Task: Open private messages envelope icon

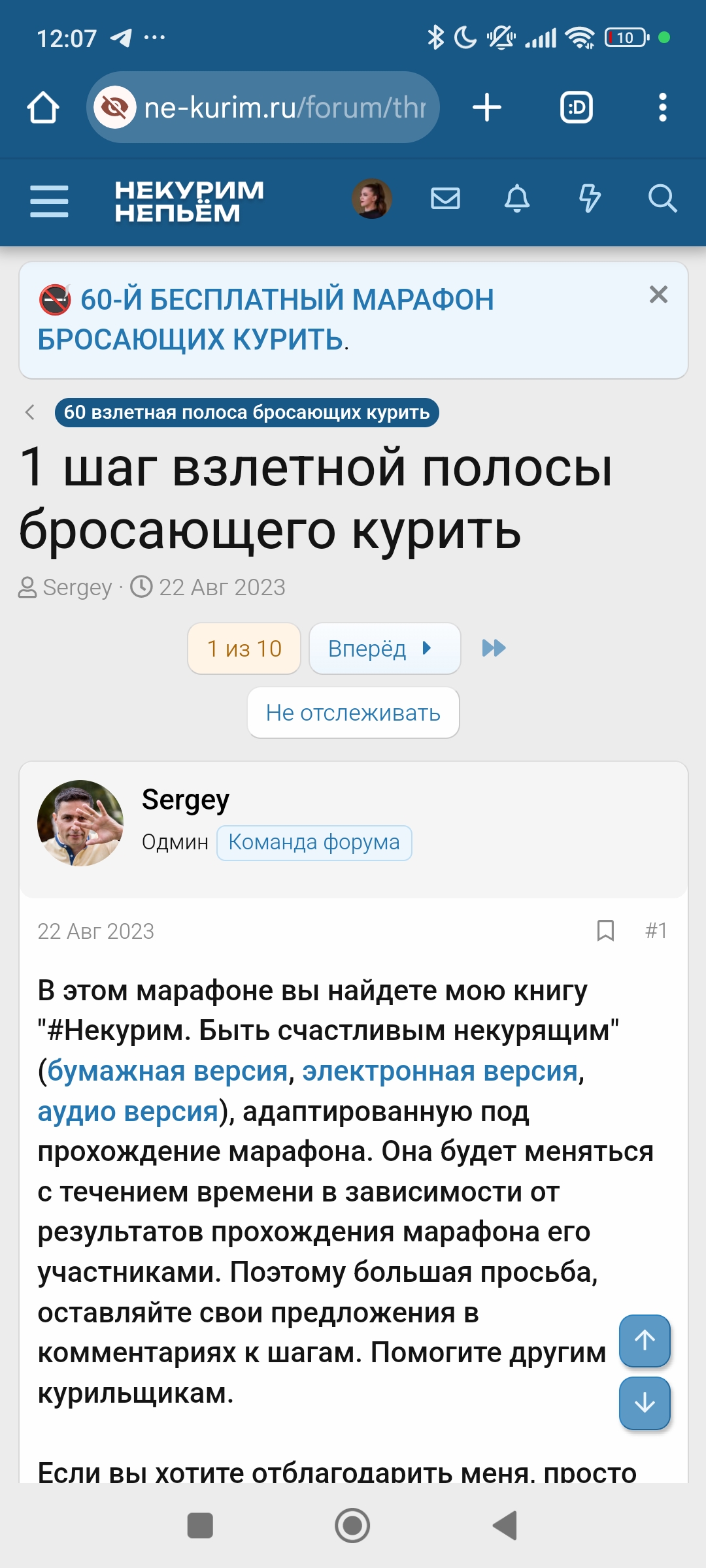Action: pos(445,199)
